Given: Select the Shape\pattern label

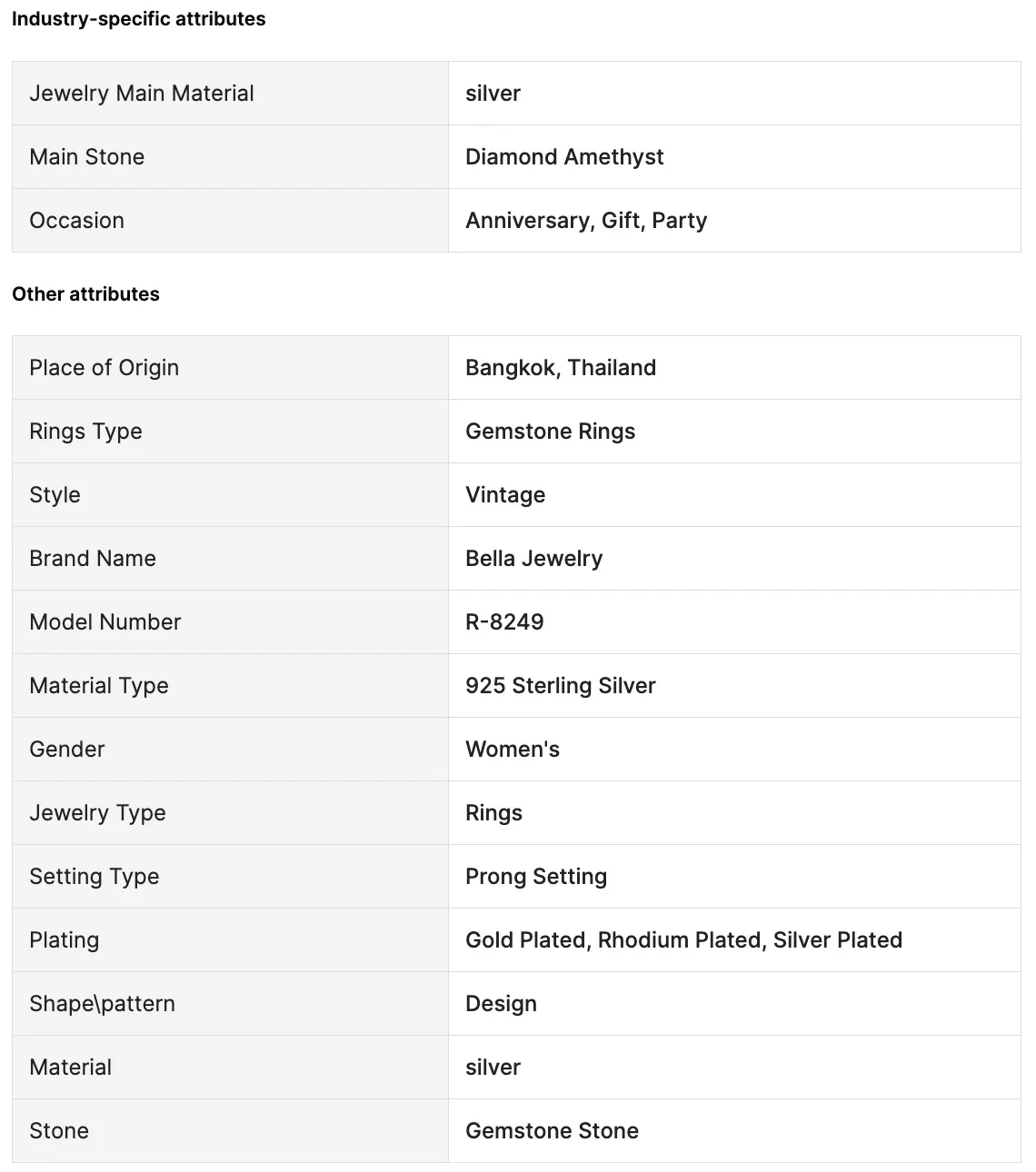Looking at the screenshot, I should [102, 1004].
